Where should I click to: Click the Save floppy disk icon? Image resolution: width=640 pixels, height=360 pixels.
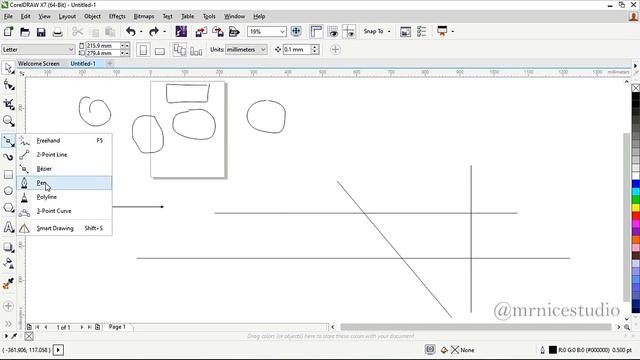click(41, 32)
